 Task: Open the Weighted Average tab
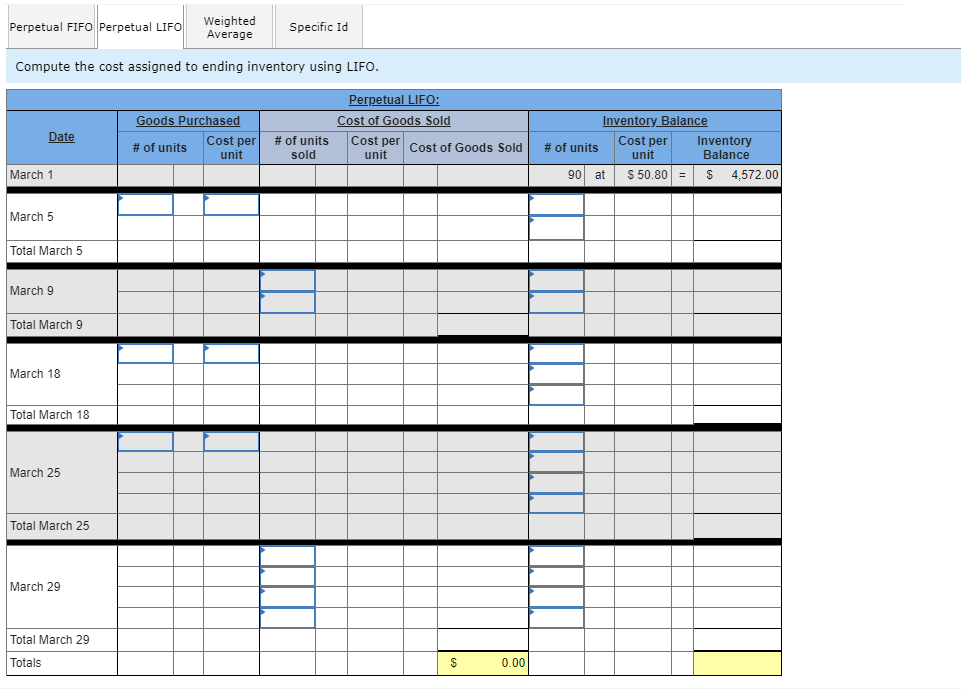coord(228,27)
